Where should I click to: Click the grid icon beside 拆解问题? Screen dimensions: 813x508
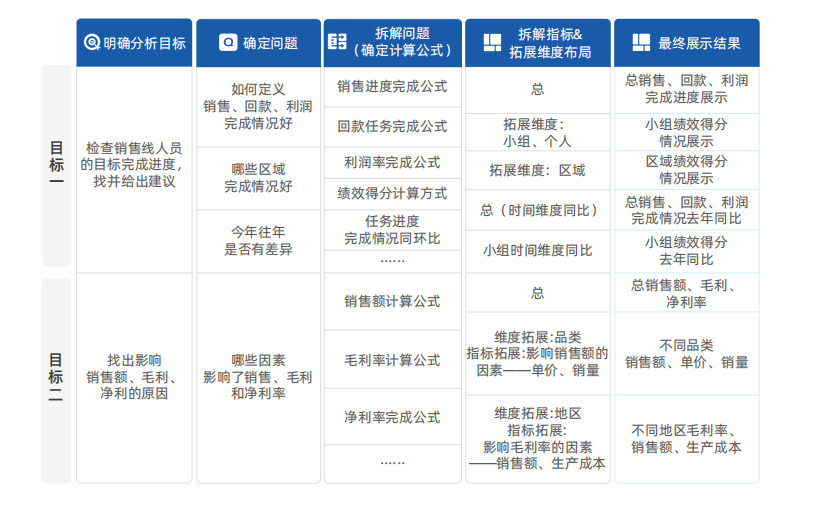tap(337, 41)
